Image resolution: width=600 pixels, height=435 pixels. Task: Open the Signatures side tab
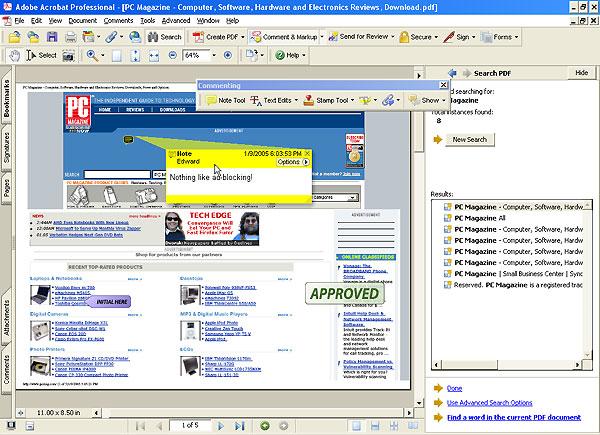pos(7,147)
